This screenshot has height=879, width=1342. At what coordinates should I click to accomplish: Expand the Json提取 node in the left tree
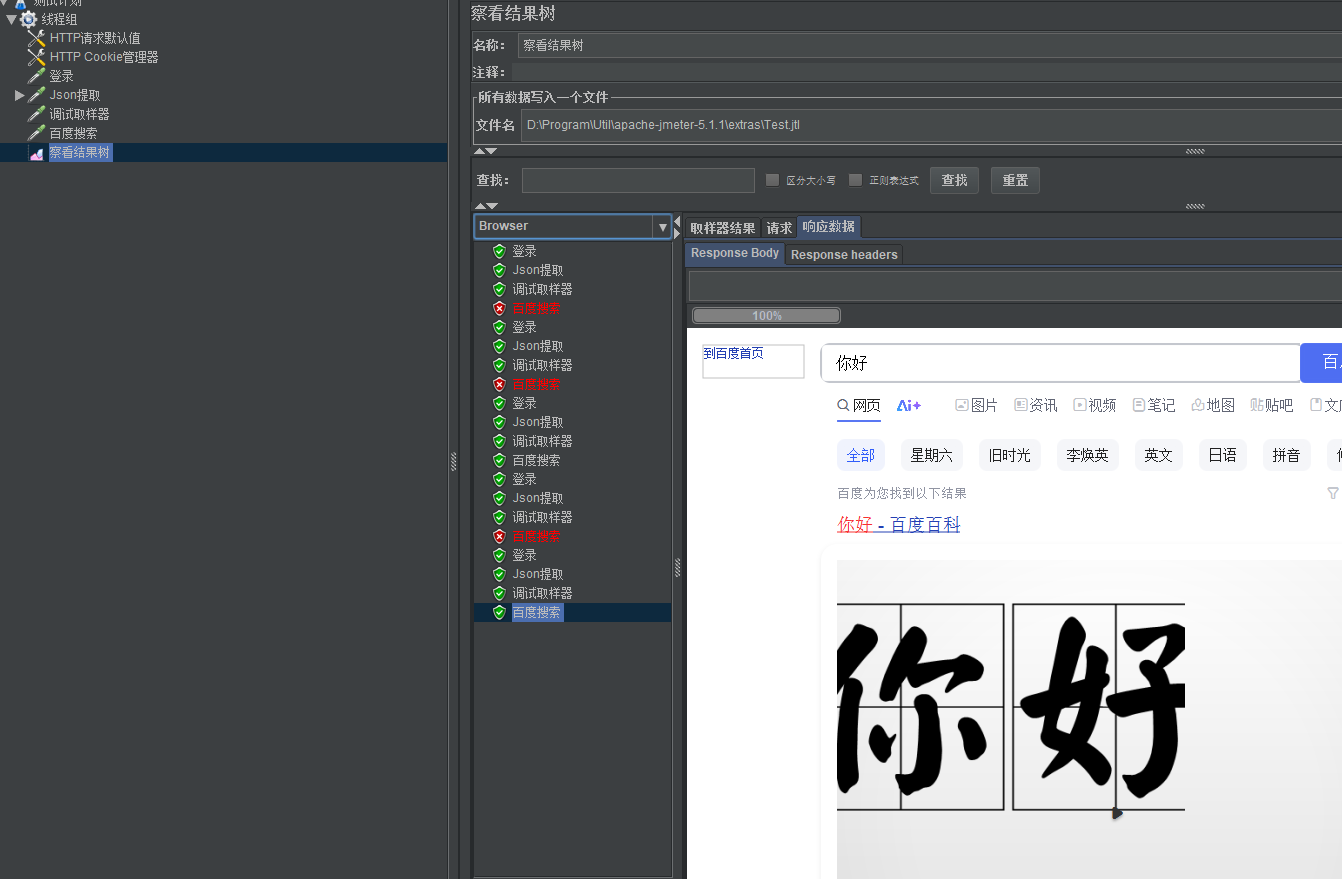pos(19,94)
